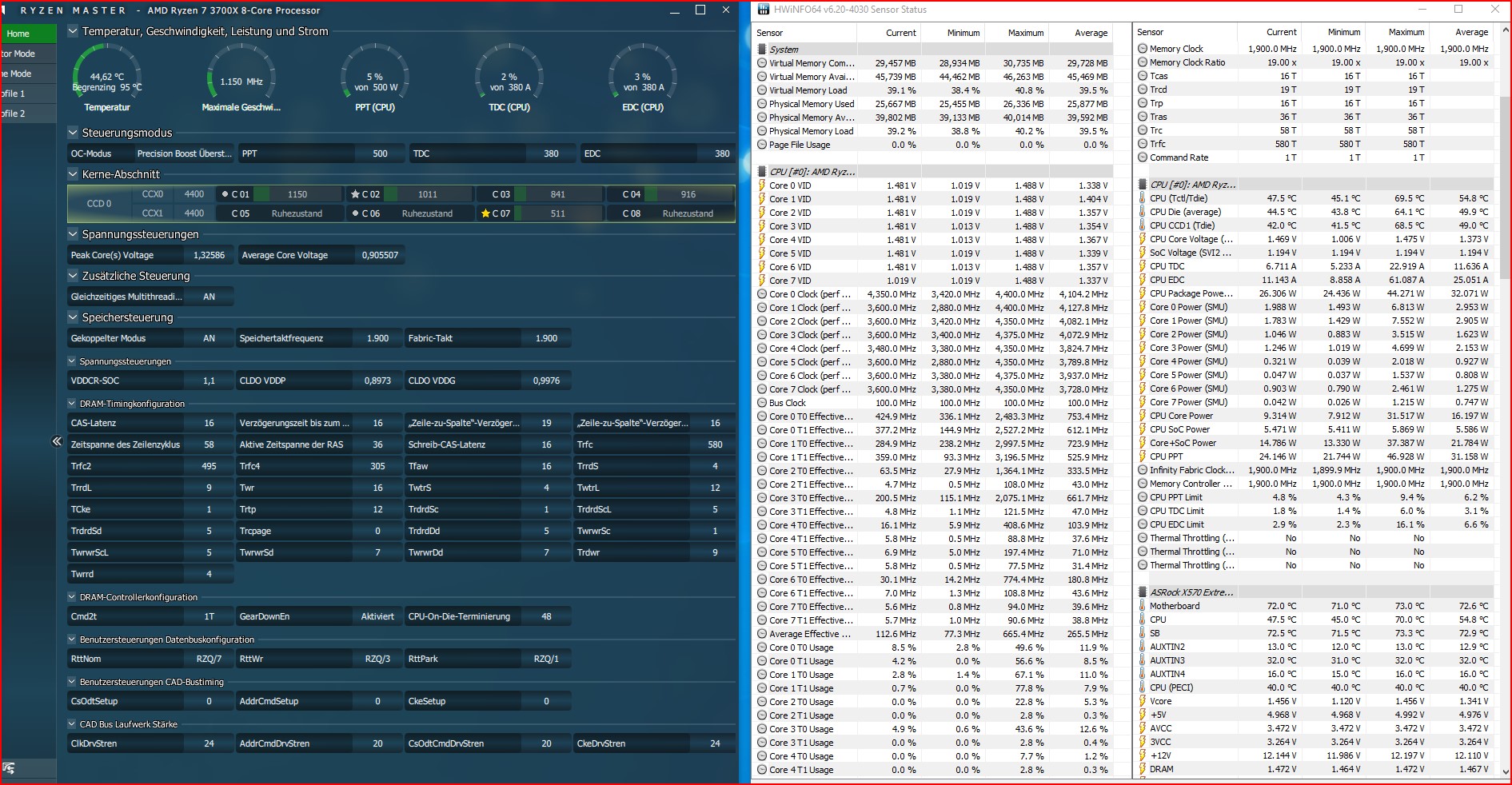Select the Infinity Fabric Clock sensor row
The width and height of the screenshot is (1512, 785).
tap(1314, 470)
